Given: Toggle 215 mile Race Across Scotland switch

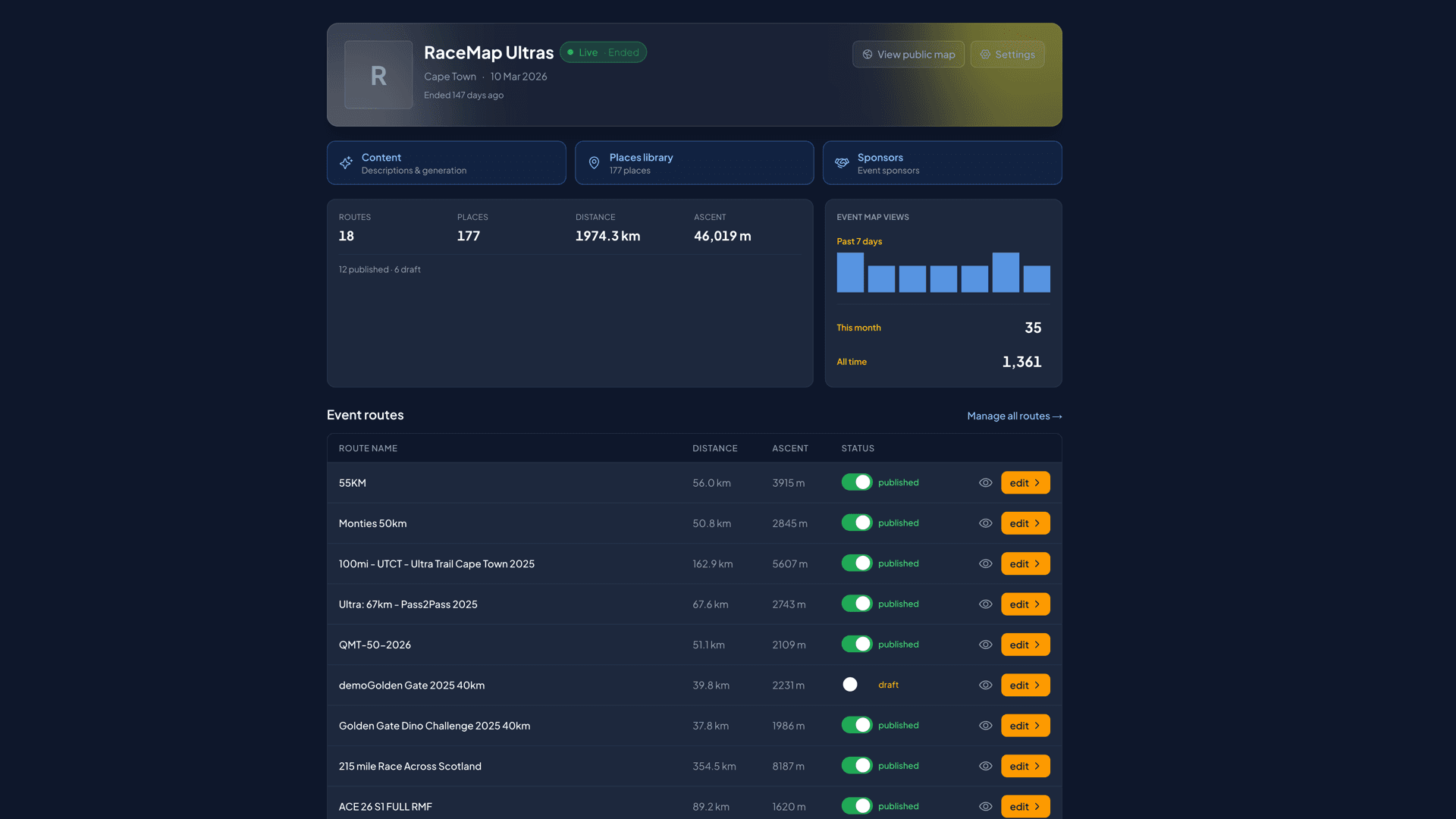Looking at the screenshot, I should click(x=857, y=765).
